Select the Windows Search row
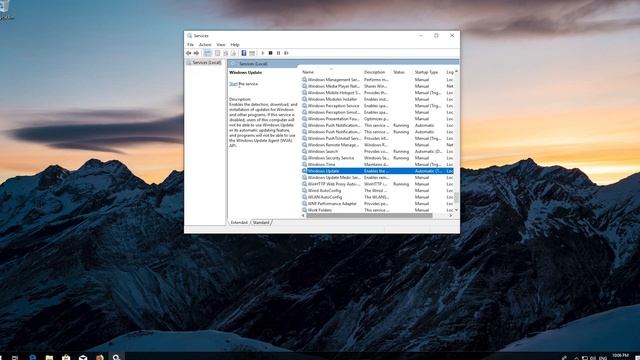 pyautogui.click(x=378, y=151)
